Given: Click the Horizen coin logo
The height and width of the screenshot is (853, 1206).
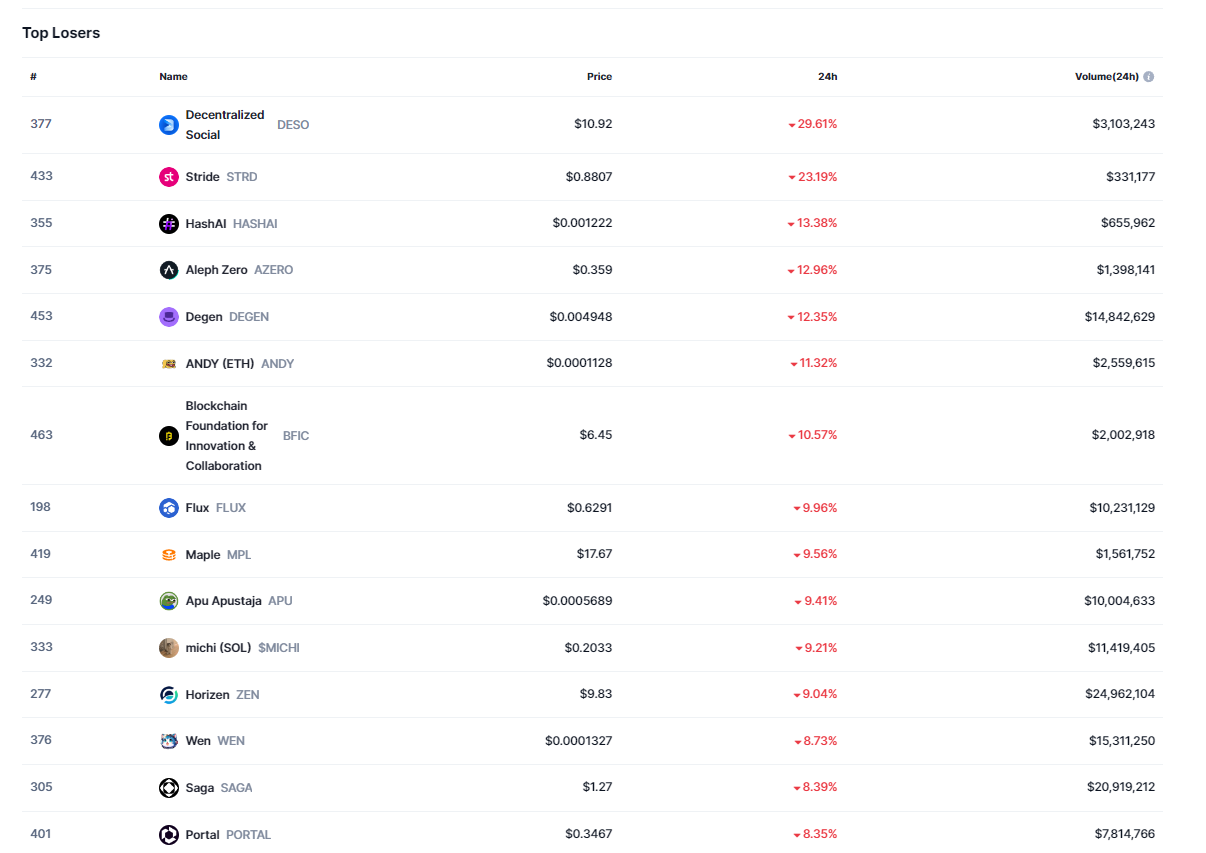Looking at the screenshot, I should point(168,695).
